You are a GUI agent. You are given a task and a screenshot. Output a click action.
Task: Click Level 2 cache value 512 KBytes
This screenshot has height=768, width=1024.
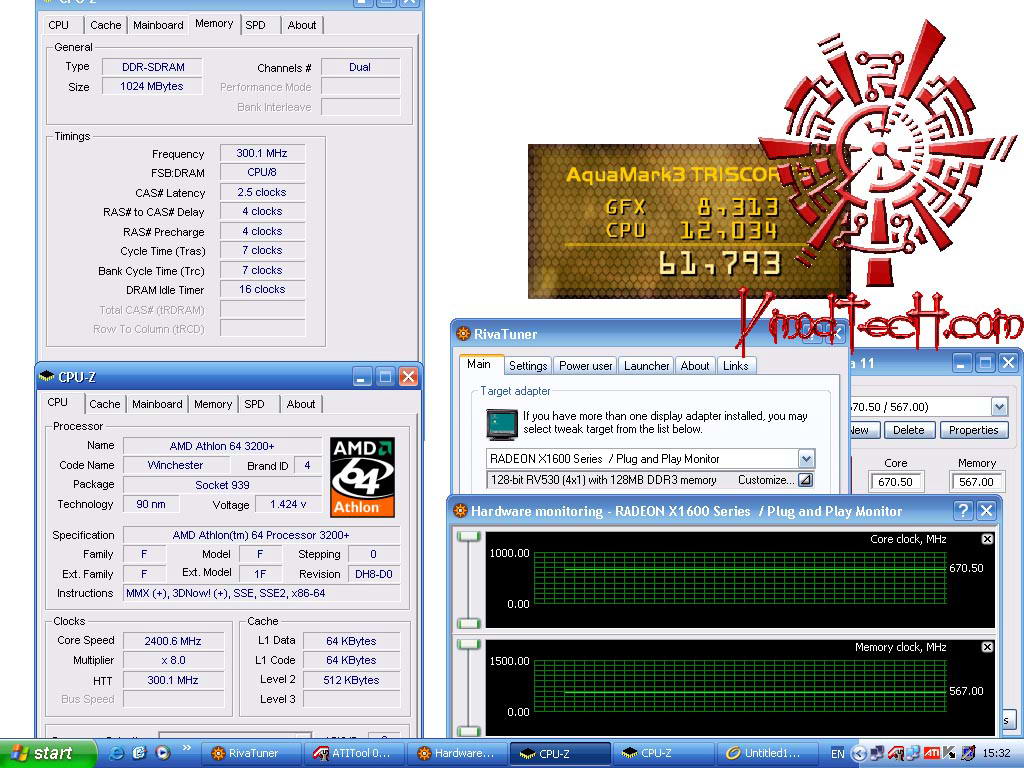351,680
